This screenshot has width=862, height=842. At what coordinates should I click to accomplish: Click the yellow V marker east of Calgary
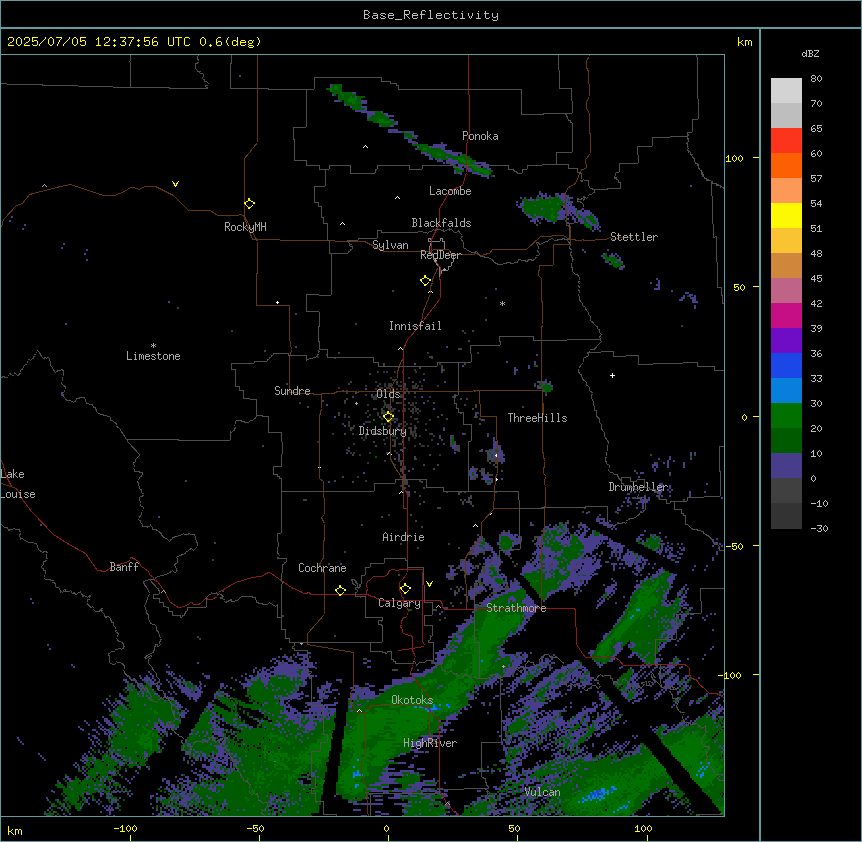(429, 584)
